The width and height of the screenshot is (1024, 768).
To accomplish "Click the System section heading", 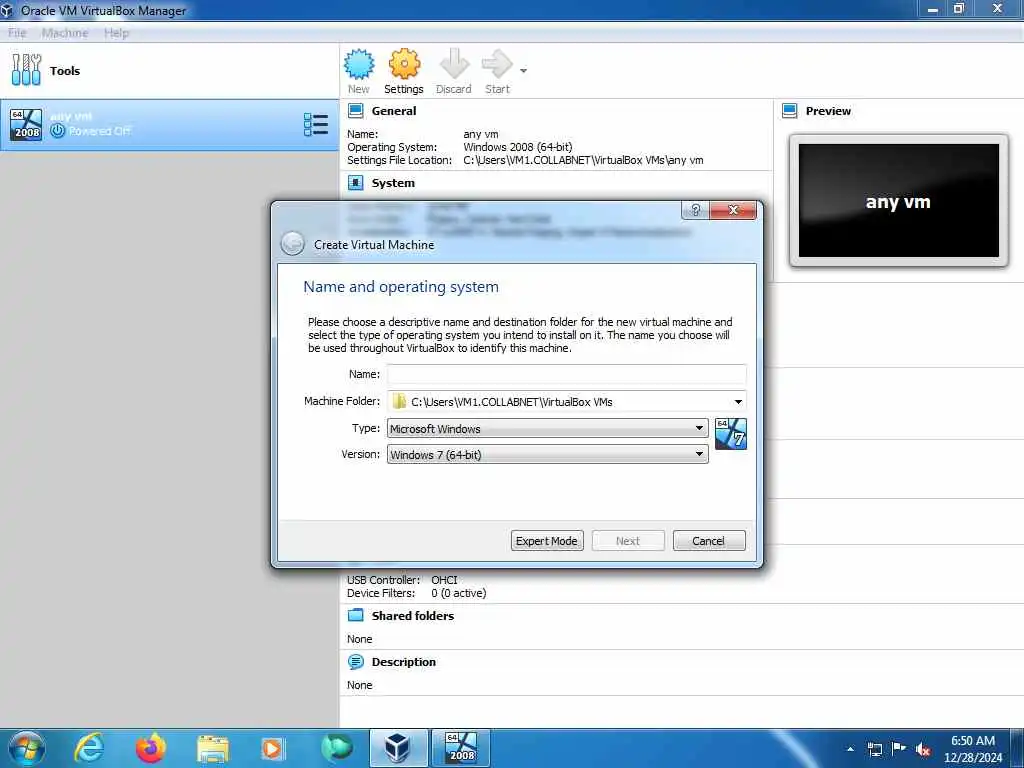I will (x=393, y=183).
